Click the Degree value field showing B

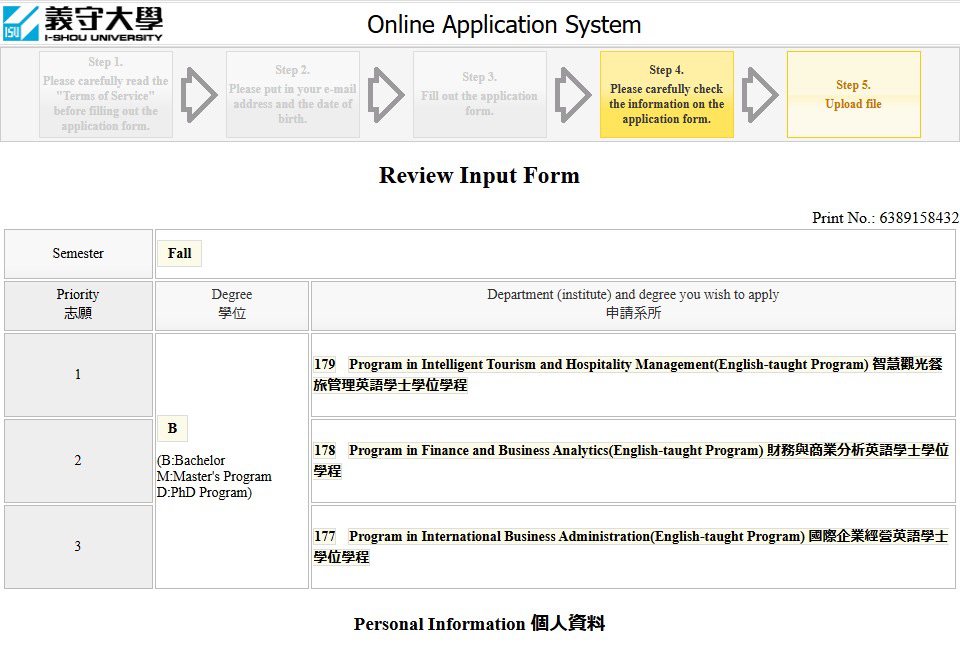pyautogui.click(x=172, y=429)
